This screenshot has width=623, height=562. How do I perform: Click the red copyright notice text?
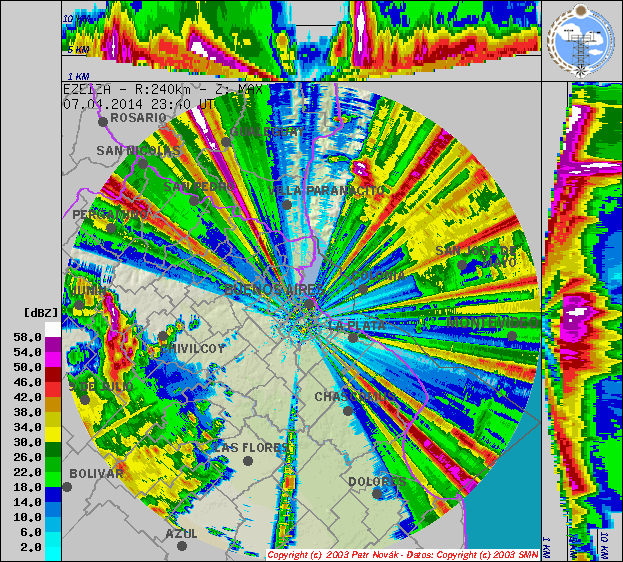[402, 554]
